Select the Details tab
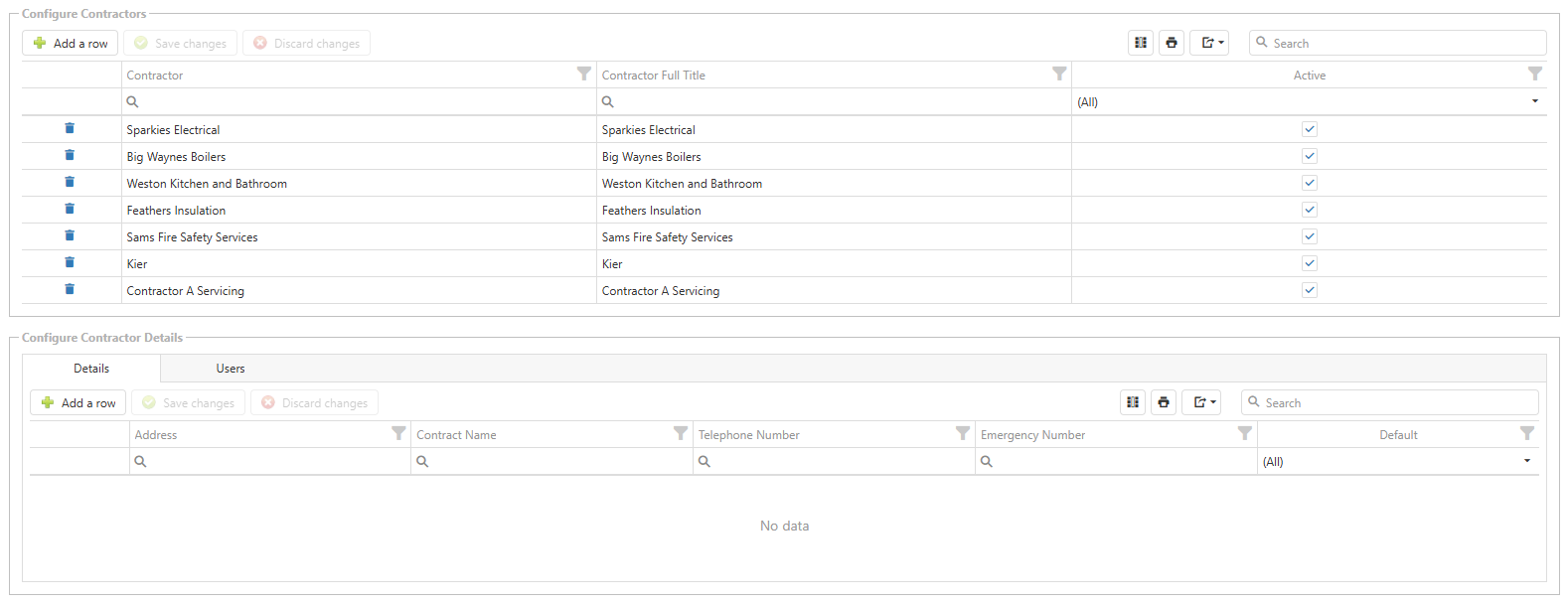1568x606 pixels. tap(91, 369)
